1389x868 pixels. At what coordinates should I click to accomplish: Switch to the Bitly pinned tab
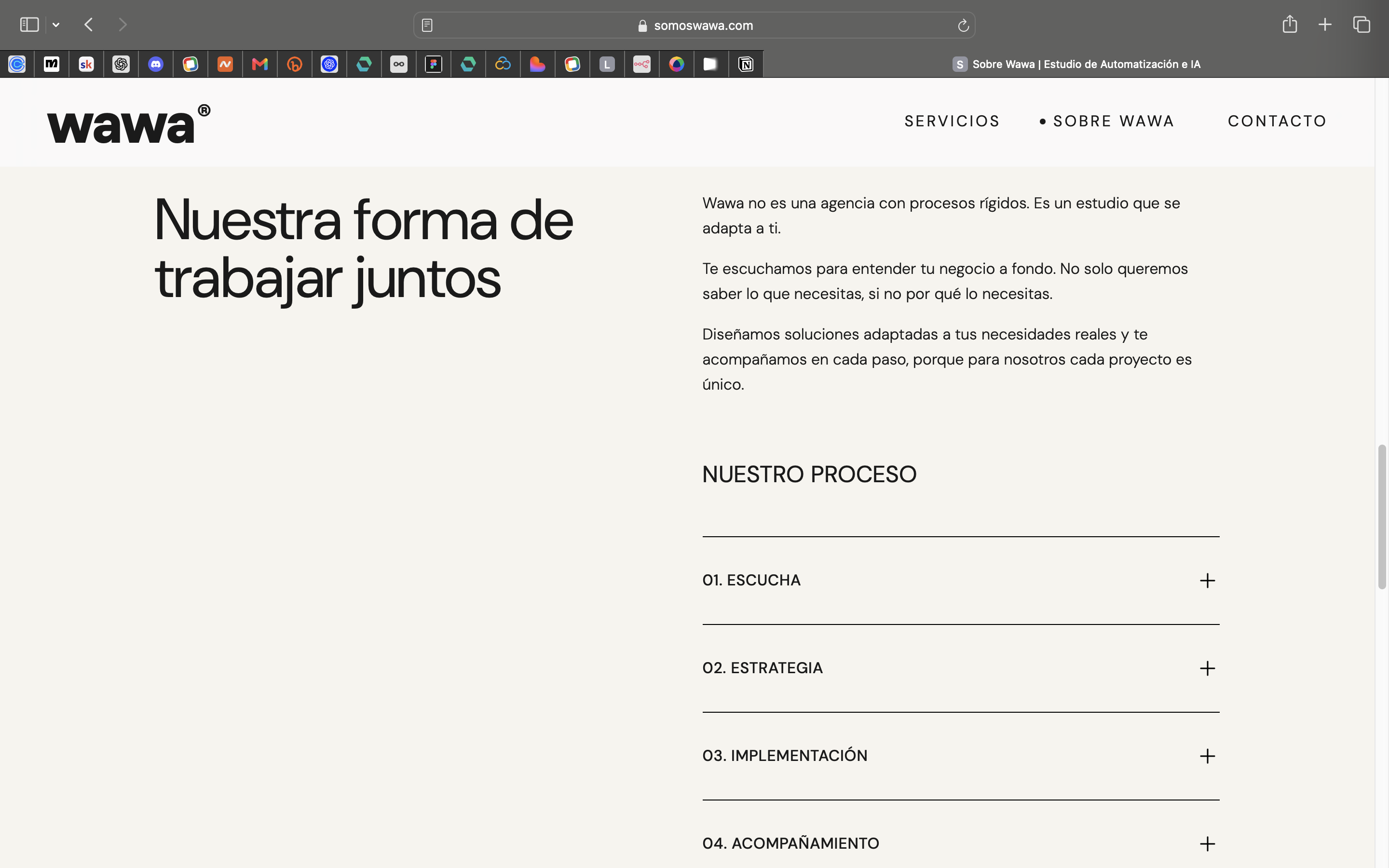(295, 64)
